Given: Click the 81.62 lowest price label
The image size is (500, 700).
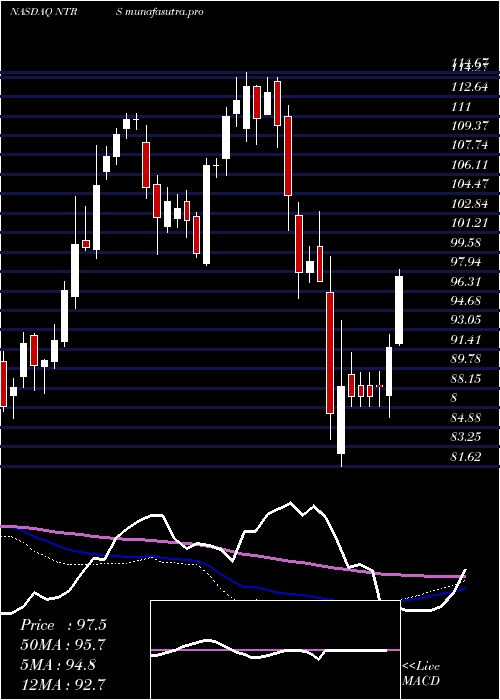Looking at the screenshot, I should click(x=467, y=456).
